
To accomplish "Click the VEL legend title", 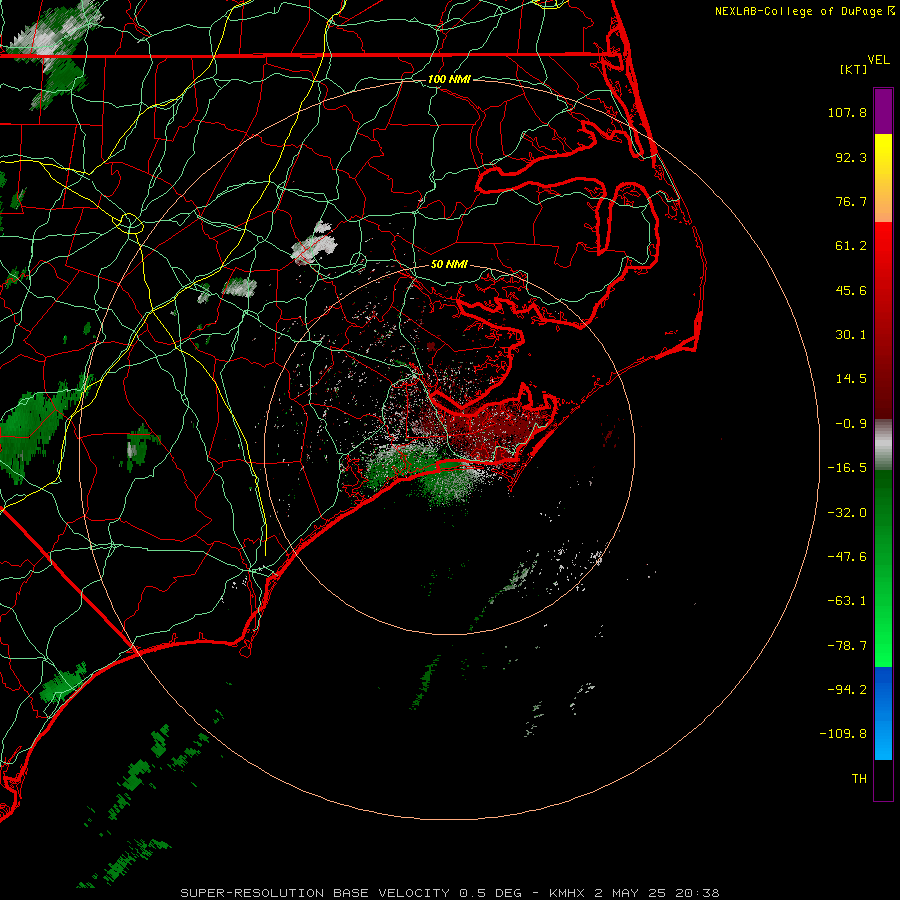I will pyautogui.click(x=878, y=60).
